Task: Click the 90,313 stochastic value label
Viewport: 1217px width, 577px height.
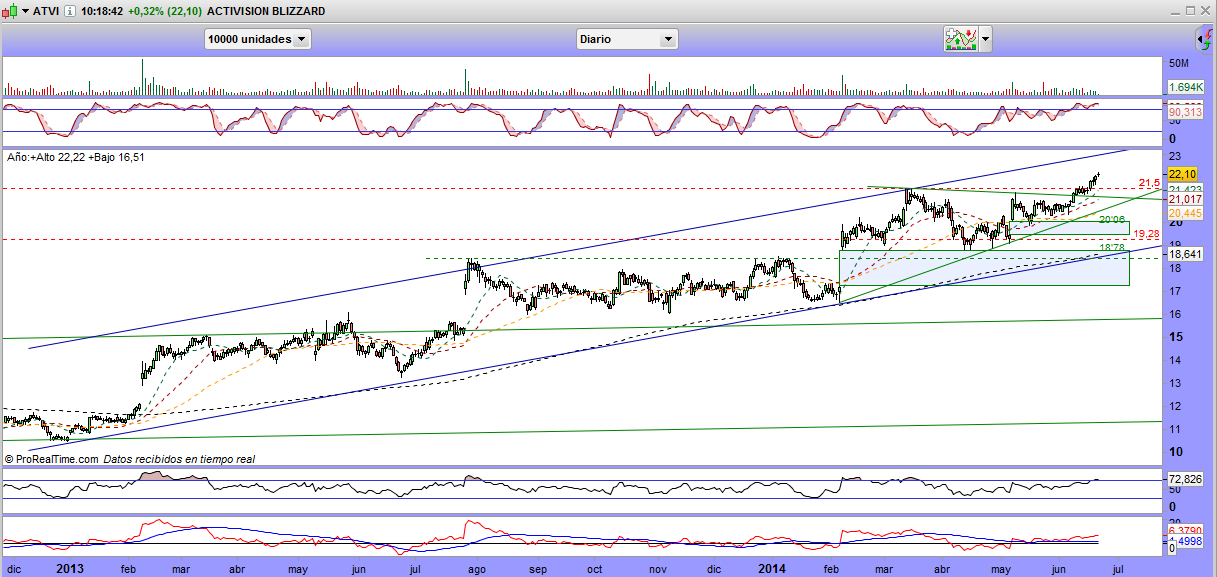Action: pos(1185,112)
